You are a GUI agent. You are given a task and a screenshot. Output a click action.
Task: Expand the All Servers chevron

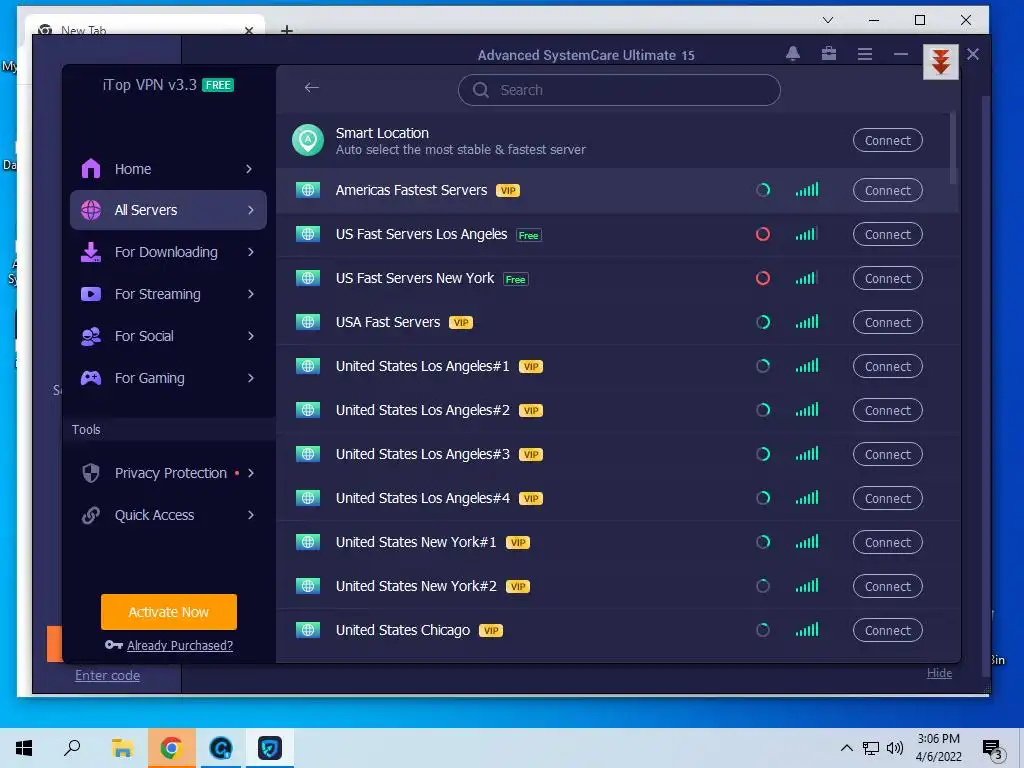251,210
